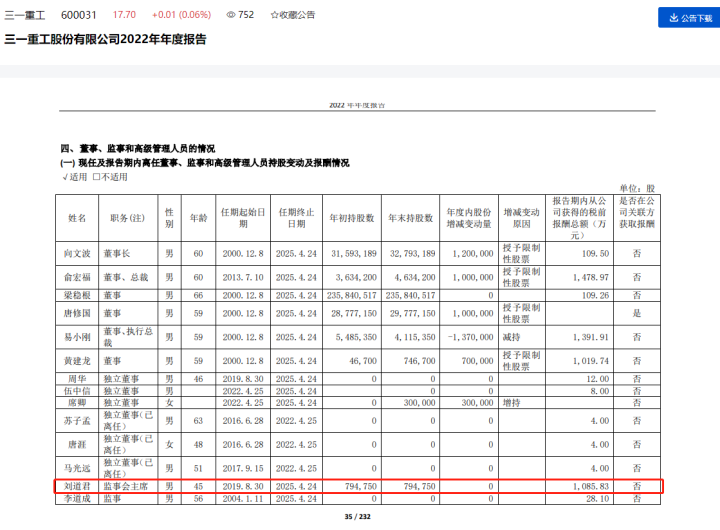
Task: Click the page indicator 35 / 232
Action: point(357,517)
